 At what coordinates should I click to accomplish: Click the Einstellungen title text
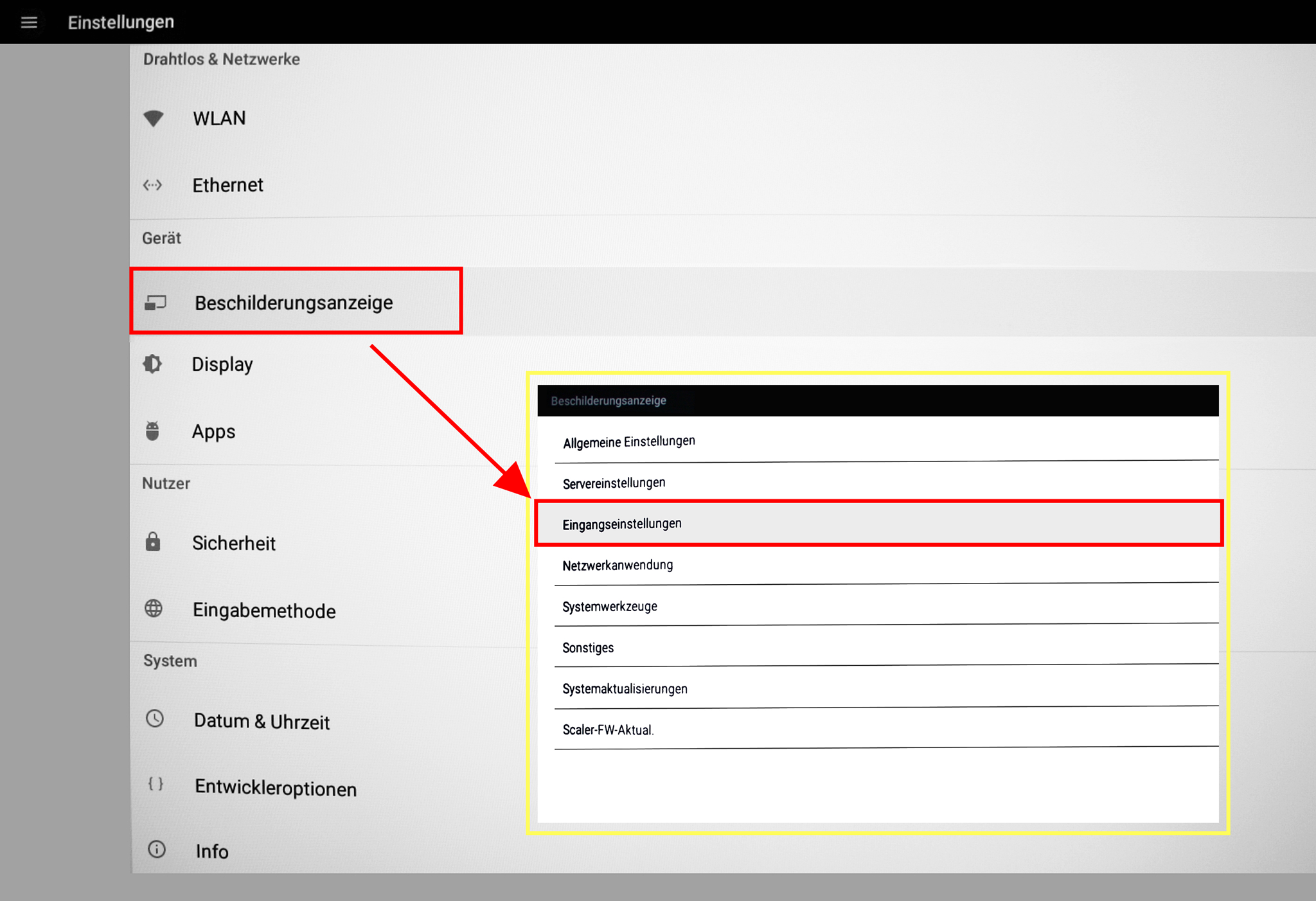click(121, 22)
